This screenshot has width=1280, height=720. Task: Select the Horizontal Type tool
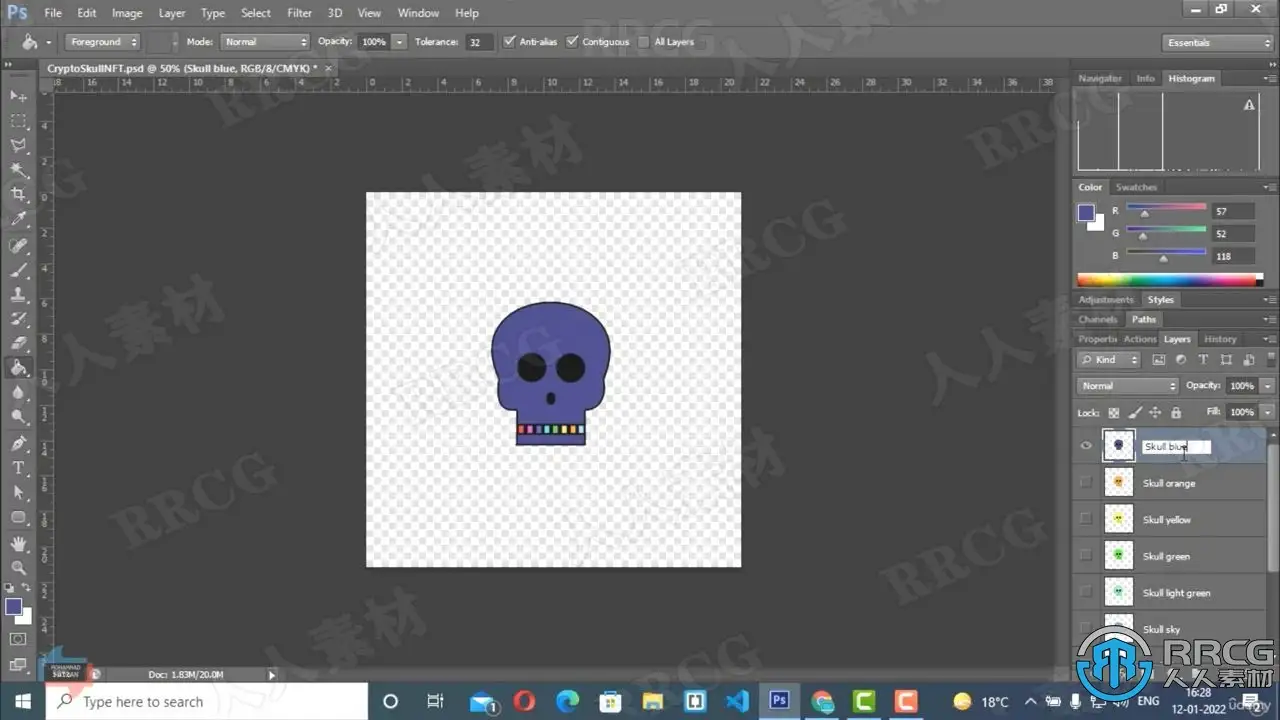click(x=18, y=468)
